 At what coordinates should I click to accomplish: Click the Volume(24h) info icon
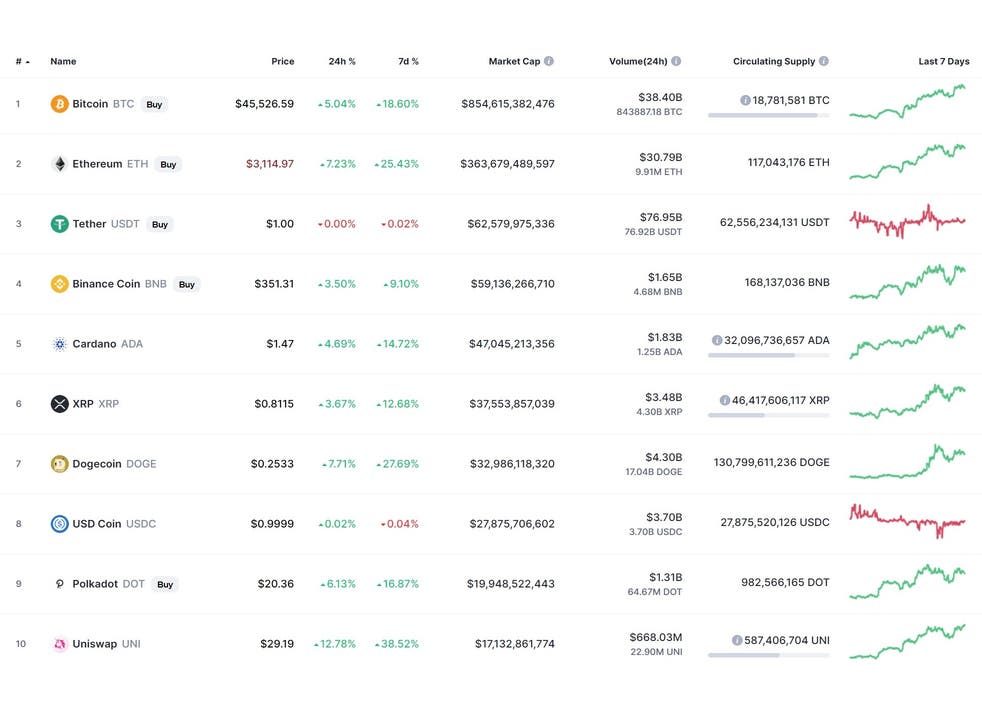pyautogui.click(x=676, y=61)
